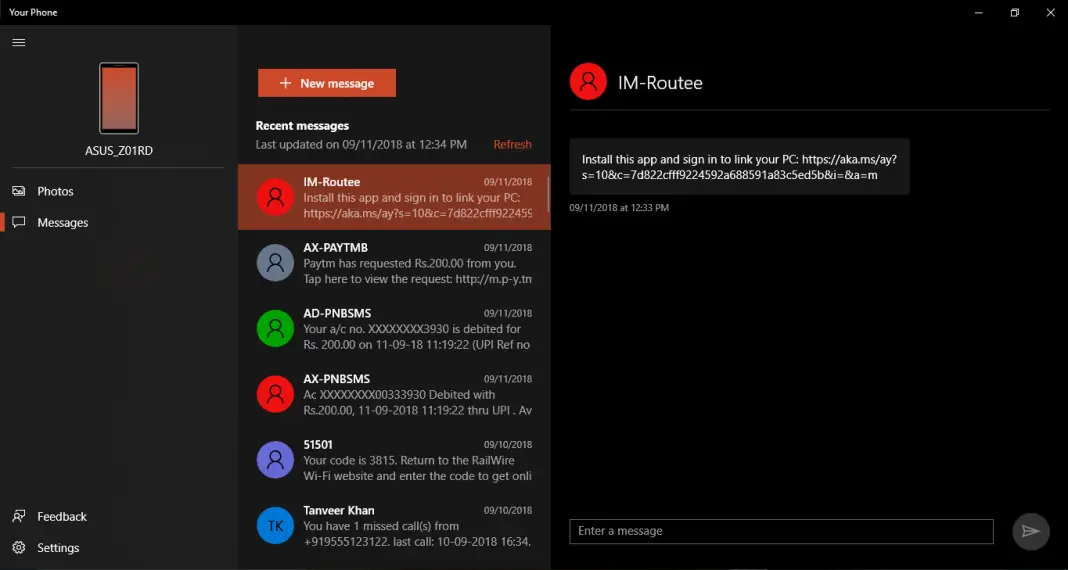Click the blue TK avatar for Tanveer Khan
Image resolution: width=1068 pixels, height=570 pixels.
[275, 525]
